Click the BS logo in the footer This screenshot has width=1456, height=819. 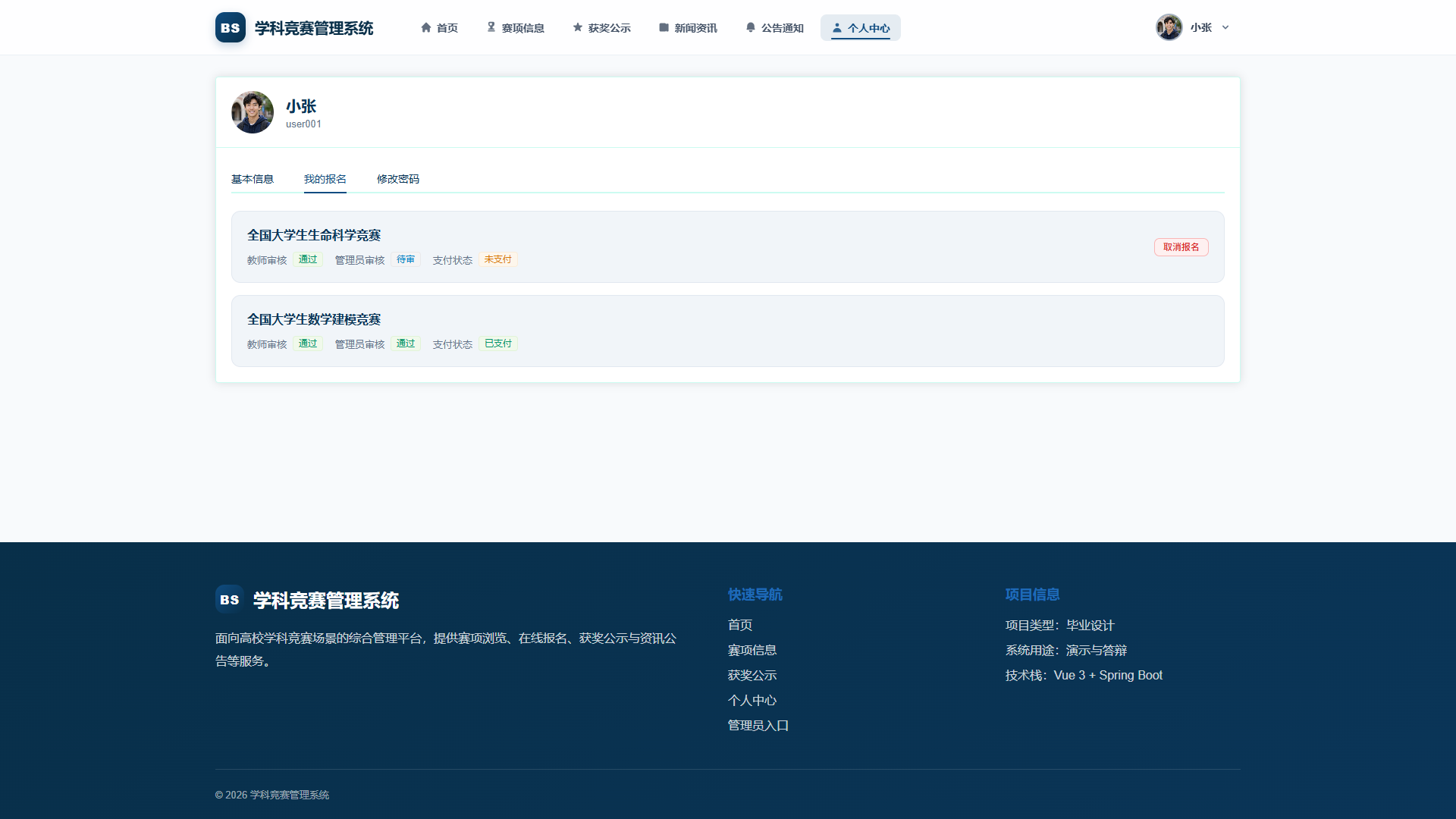coord(230,599)
